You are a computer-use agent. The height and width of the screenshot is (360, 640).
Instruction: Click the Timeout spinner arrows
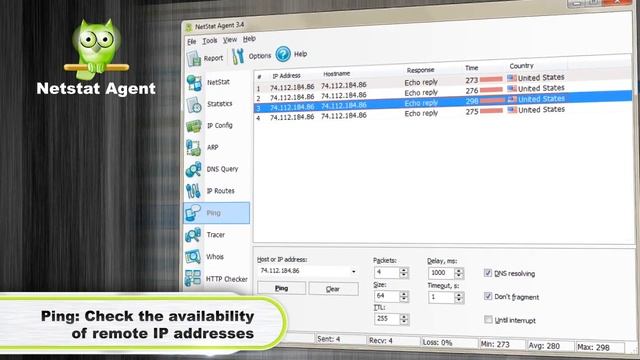[x=459, y=298]
